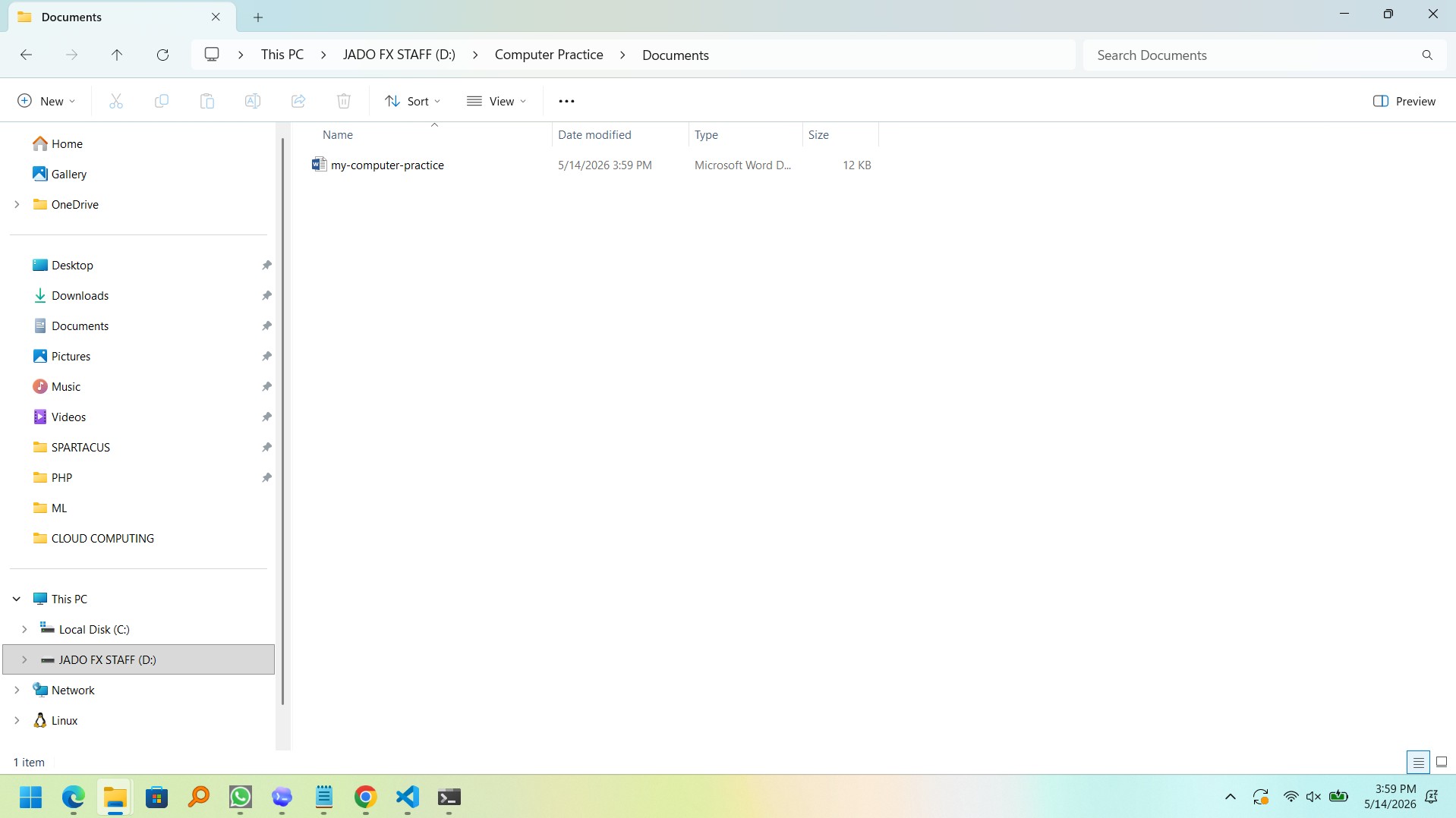Open the See more ellipsis menu
This screenshot has height=818, width=1456.
point(566,101)
